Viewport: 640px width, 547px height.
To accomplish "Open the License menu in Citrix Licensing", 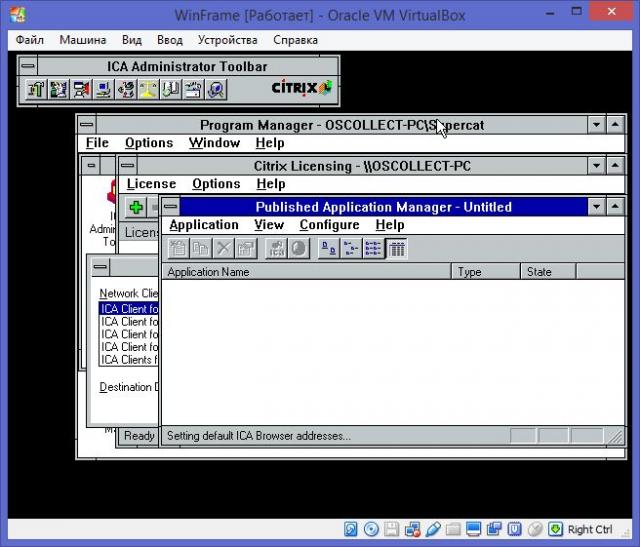I will [x=151, y=184].
